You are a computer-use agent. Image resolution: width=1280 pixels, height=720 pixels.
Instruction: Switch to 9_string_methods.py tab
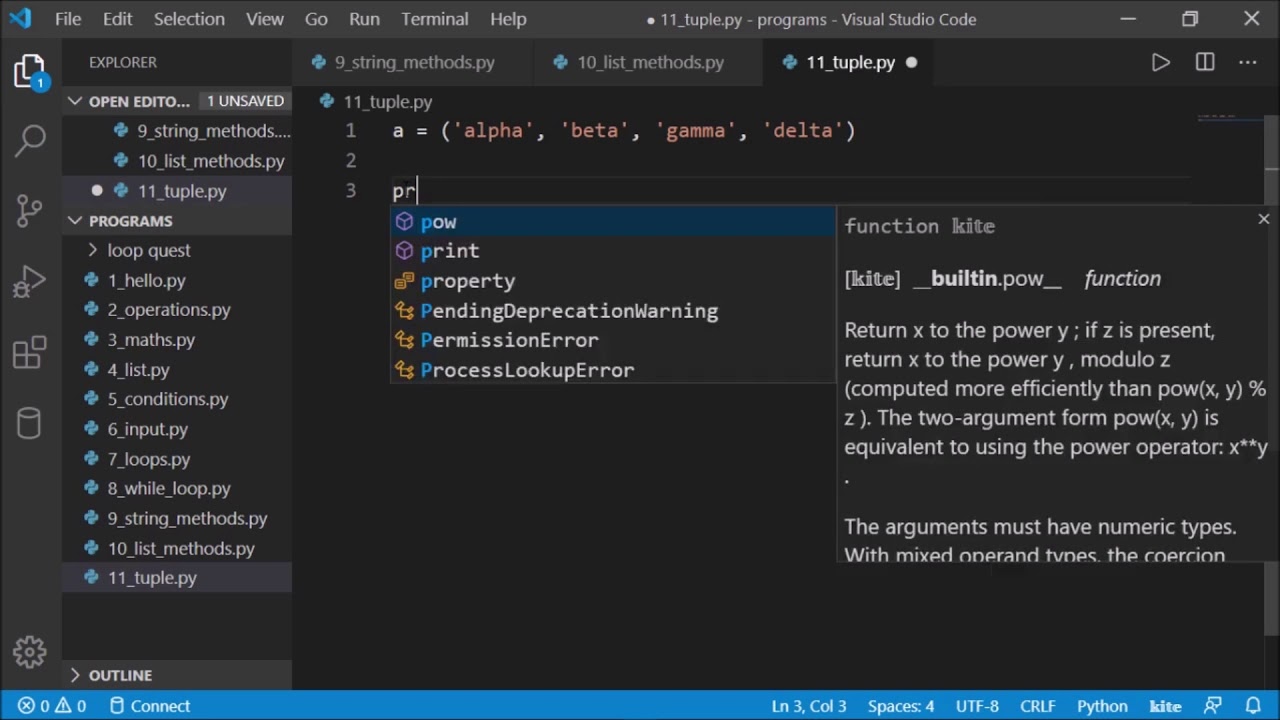pyautogui.click(x=414, y=62)
